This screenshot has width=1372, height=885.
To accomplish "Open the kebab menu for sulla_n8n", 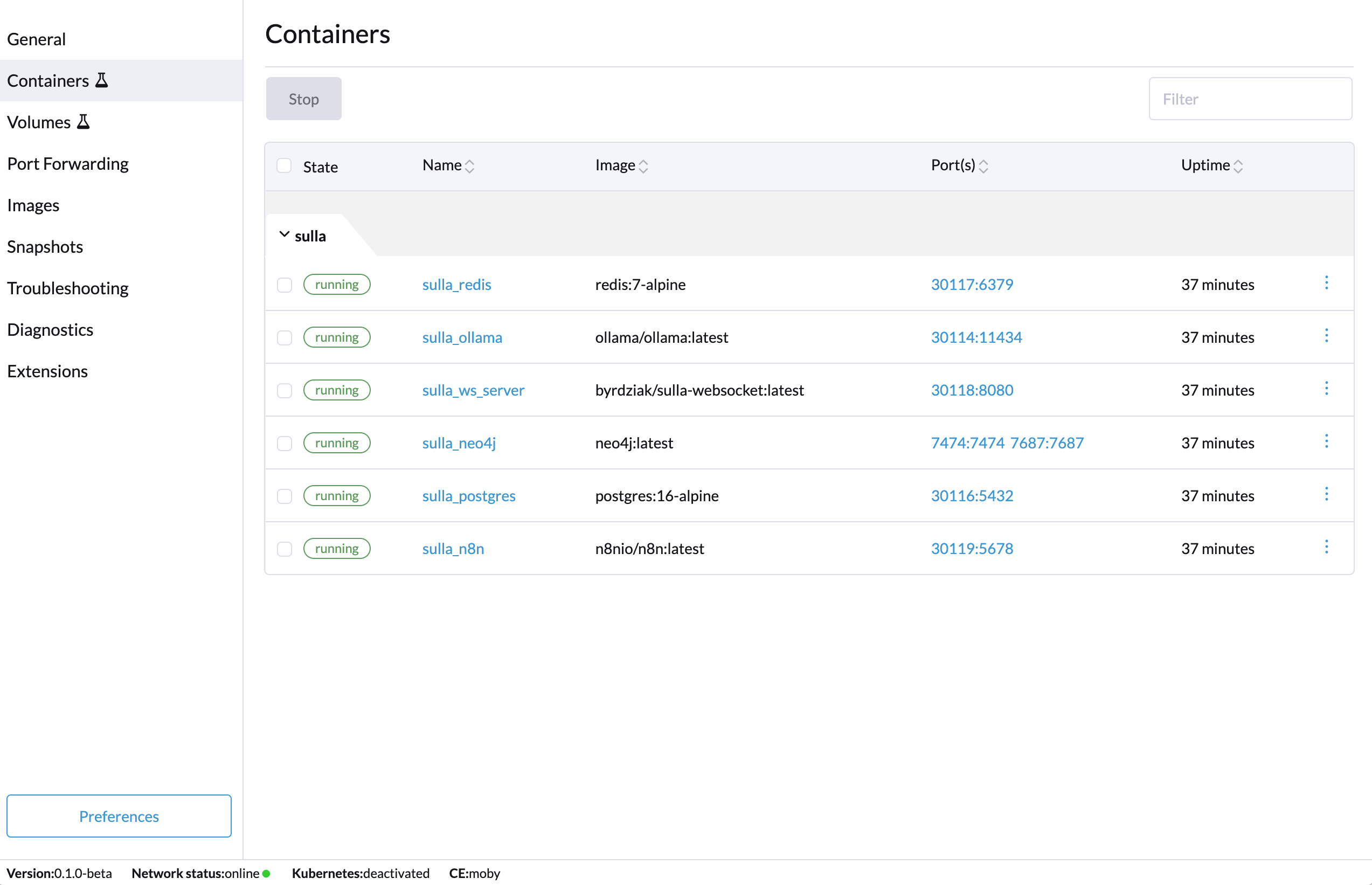I will pyautogui.click(x=1326, y=547).
